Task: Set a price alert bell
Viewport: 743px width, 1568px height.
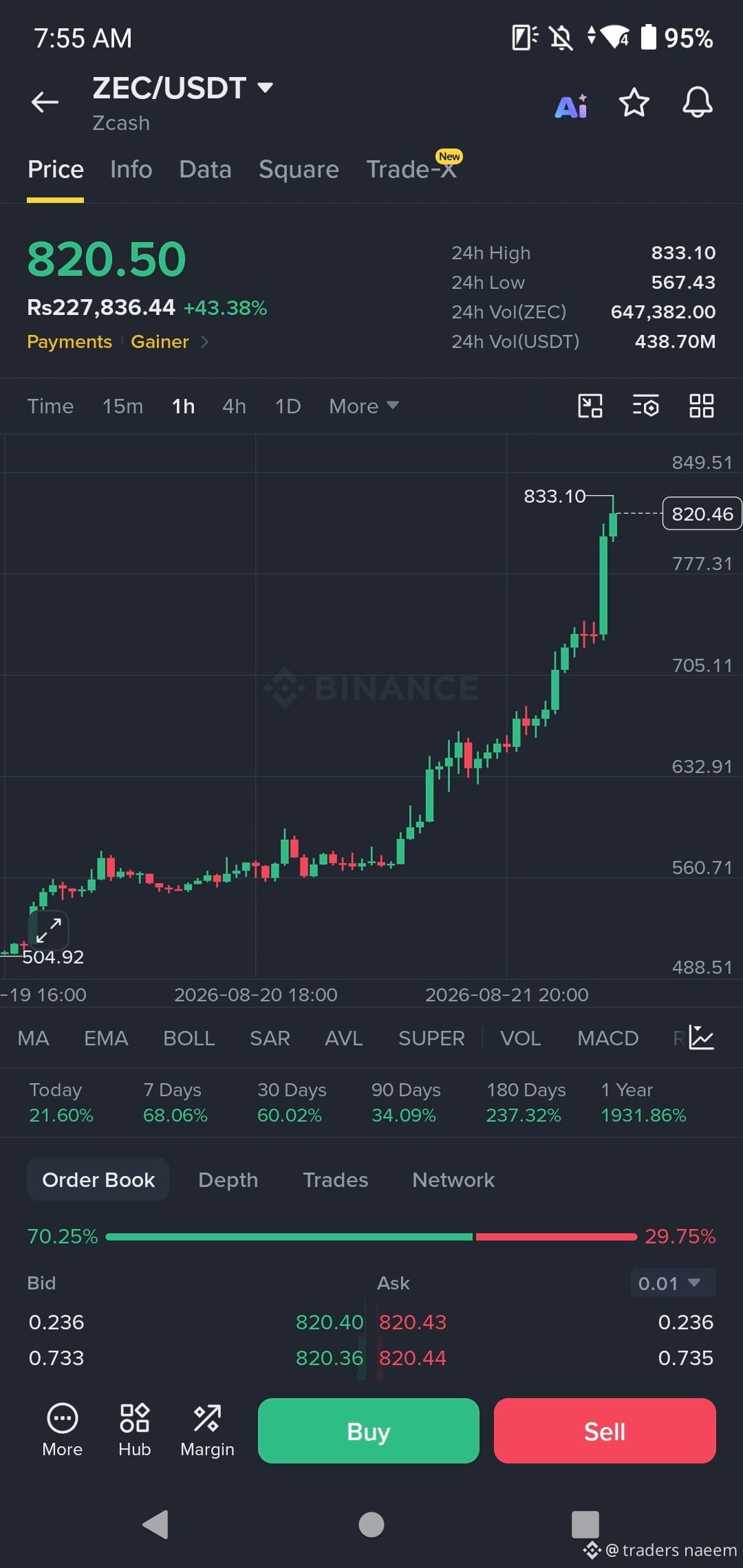Action: click(697, 102)
